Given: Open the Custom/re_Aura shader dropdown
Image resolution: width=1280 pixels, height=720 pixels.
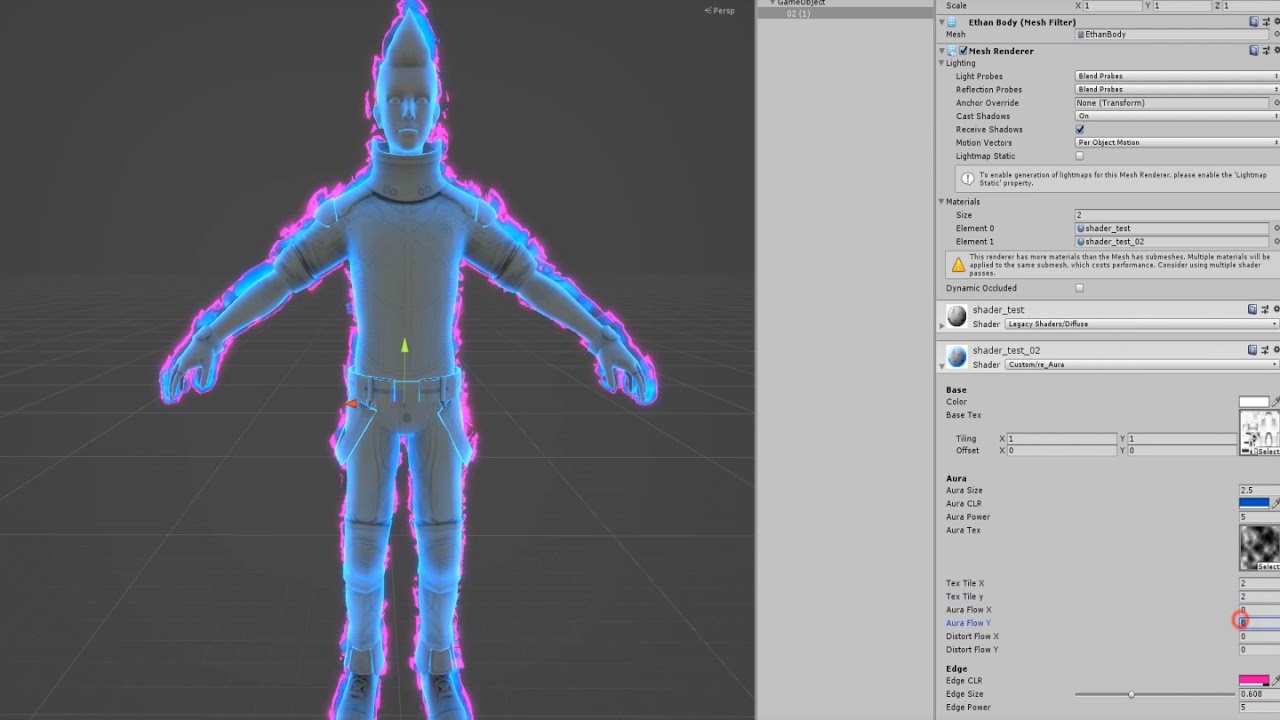Looking at the screenshot, I should coord(1142,364).
